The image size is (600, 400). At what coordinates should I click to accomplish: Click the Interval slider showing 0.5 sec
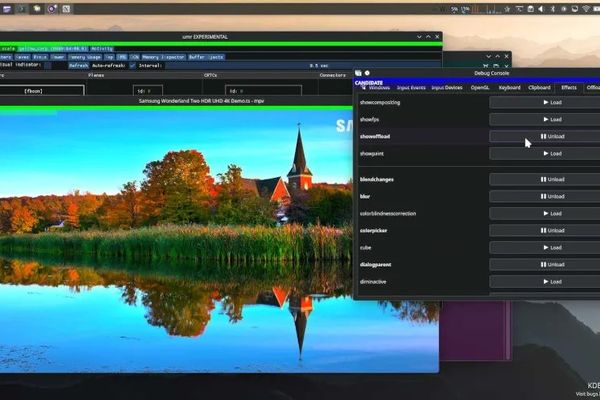[x=303, y=66]
